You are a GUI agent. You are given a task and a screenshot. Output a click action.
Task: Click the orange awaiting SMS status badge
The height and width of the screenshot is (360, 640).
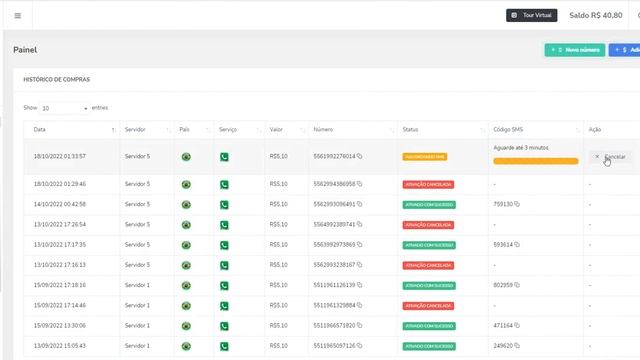click(424, 157)
